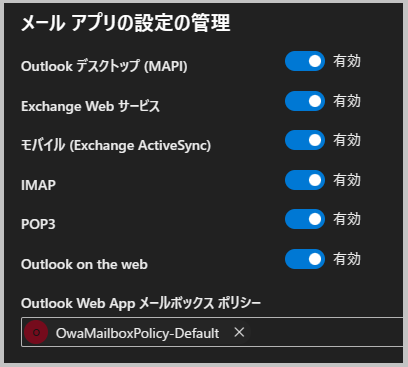This screenshot has height=367, width=408.
Task: Click the dark red policy avatar icon
Action: [36, 332]
